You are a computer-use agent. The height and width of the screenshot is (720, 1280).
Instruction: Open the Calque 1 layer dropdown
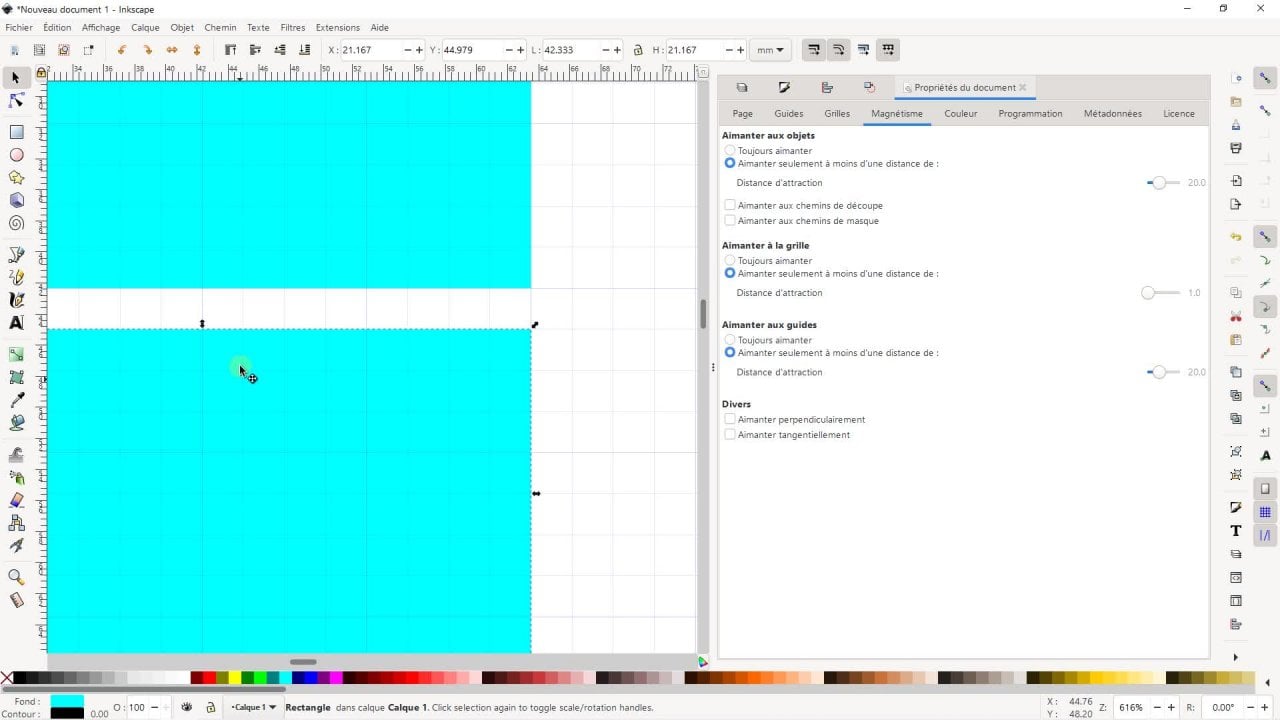pos(254,707)
